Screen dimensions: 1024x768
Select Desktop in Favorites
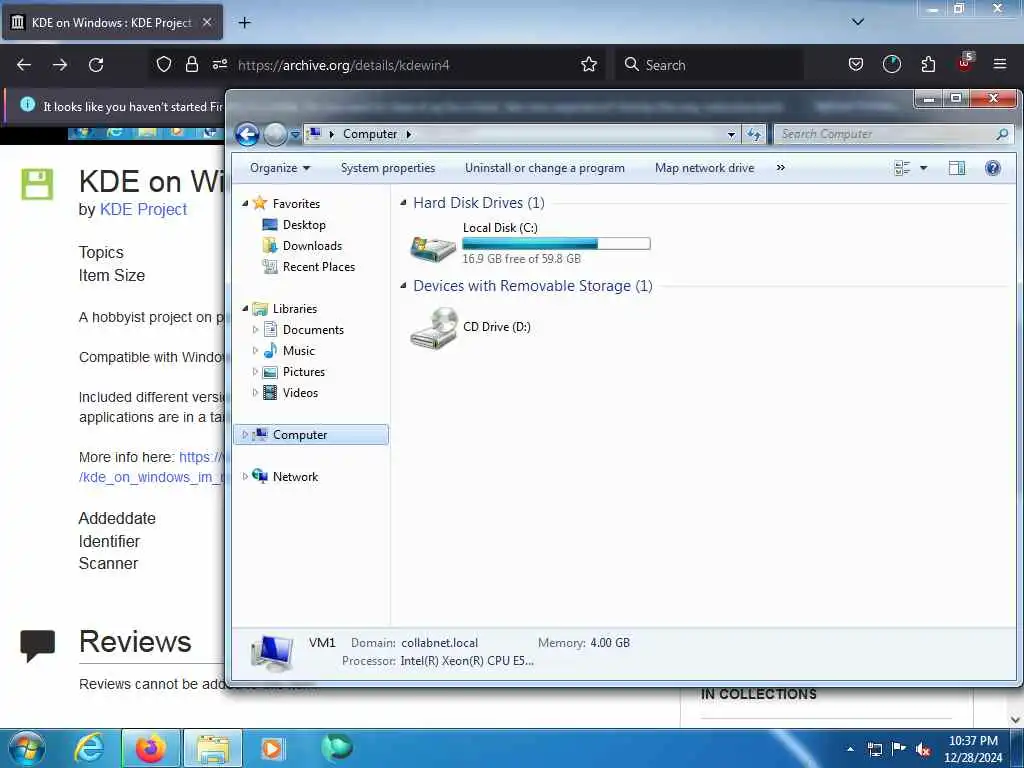tap(304, 225)
